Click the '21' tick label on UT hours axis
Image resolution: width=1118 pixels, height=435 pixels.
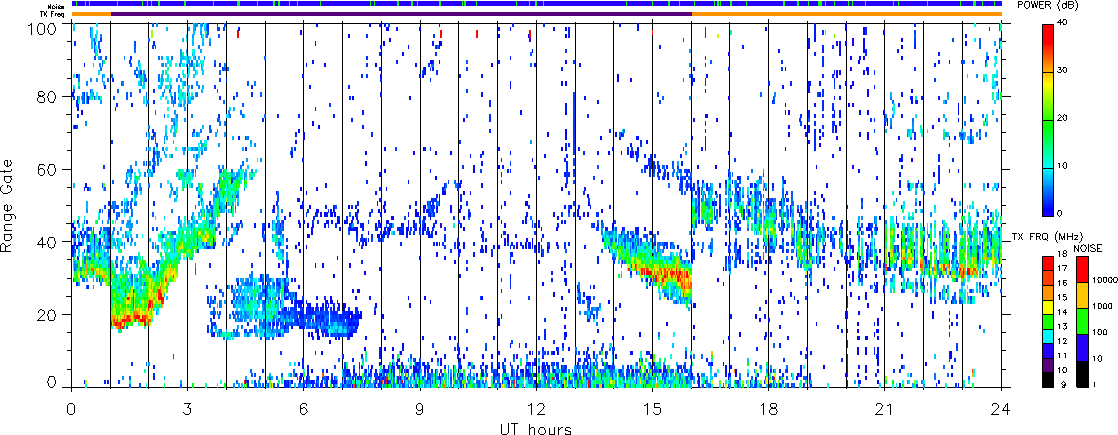coord(885,407)
